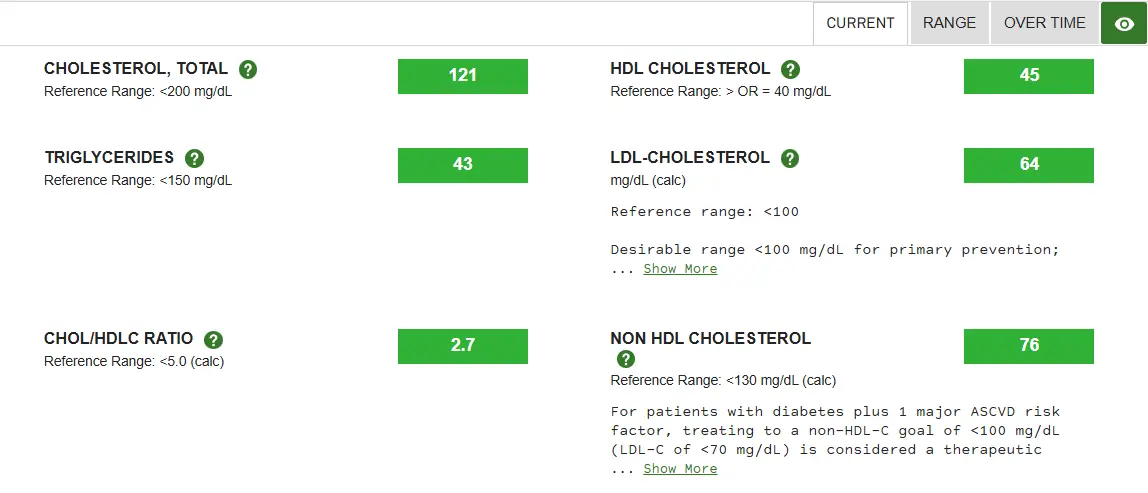1148x493 pixels.
Task: Toggle the green eye visibility button
Action: pos(1124,24)
